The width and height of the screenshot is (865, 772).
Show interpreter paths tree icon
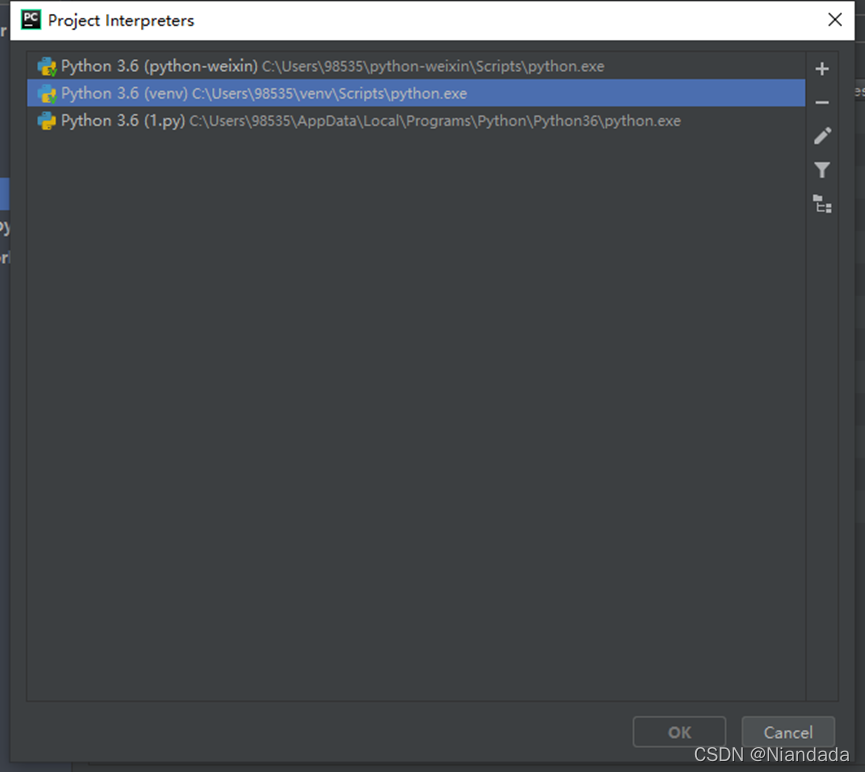[x=822, y=204]
